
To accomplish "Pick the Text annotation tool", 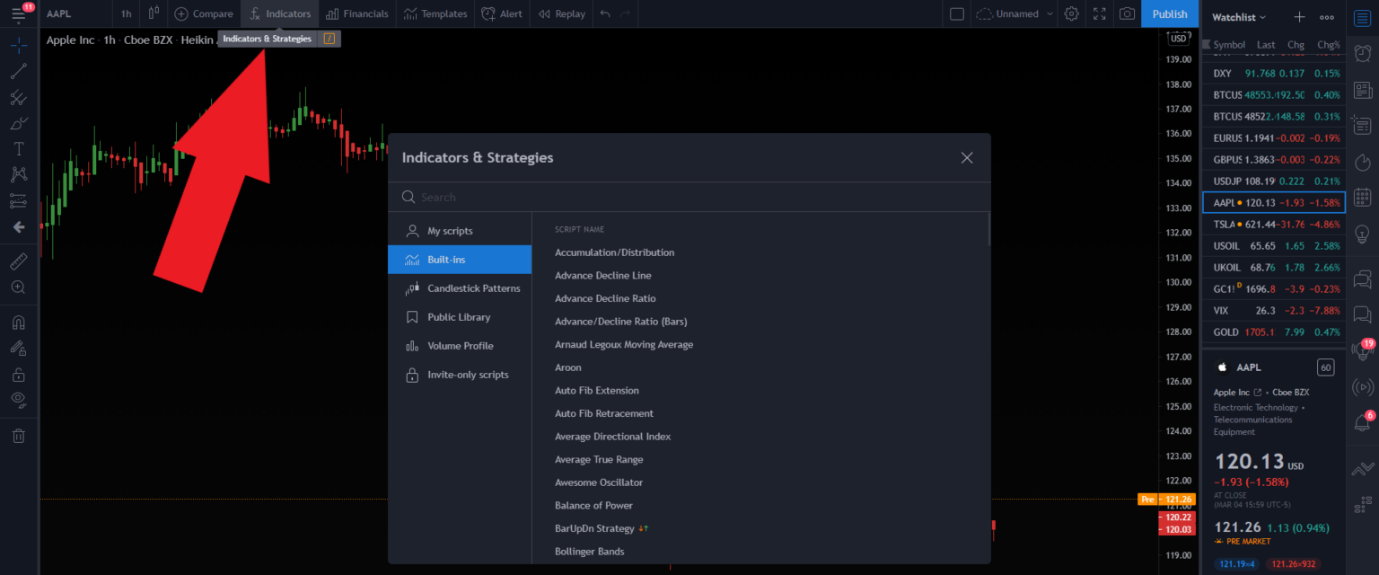I will pos(18,149).
